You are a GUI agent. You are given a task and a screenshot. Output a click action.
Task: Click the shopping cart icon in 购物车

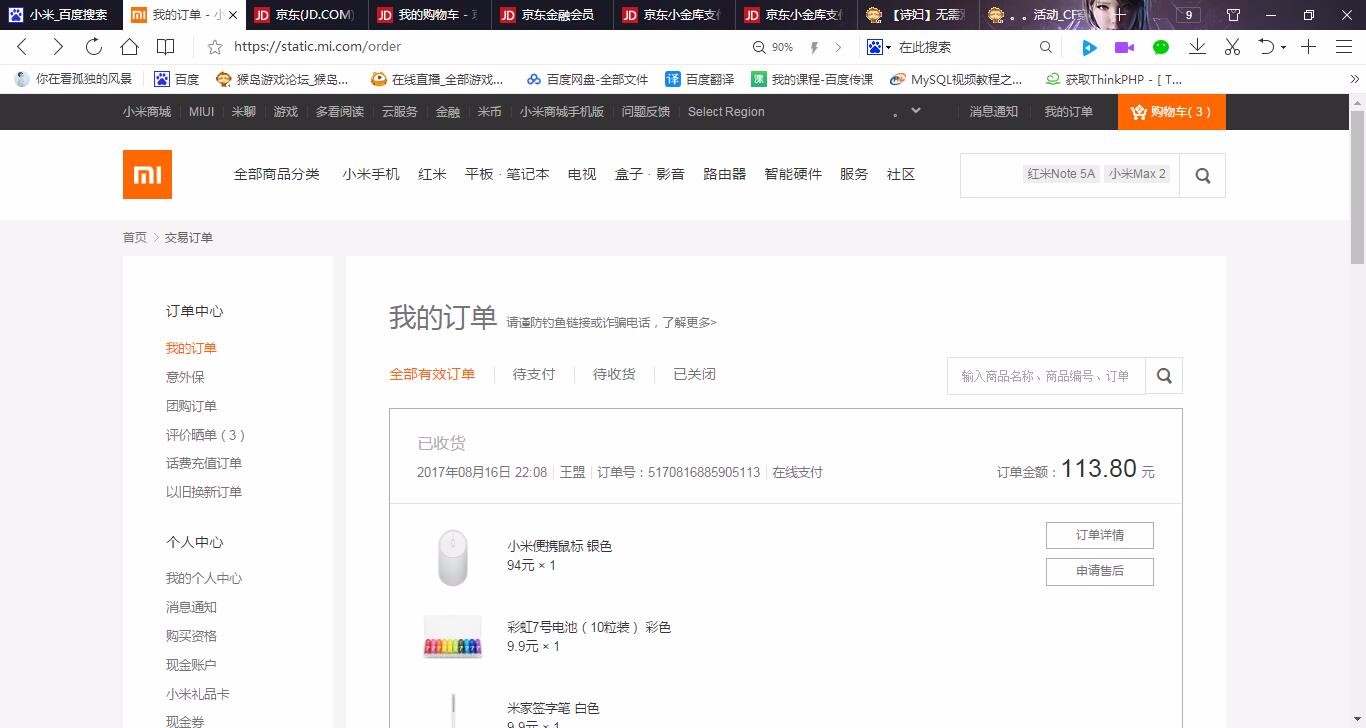click(1139, 112)
